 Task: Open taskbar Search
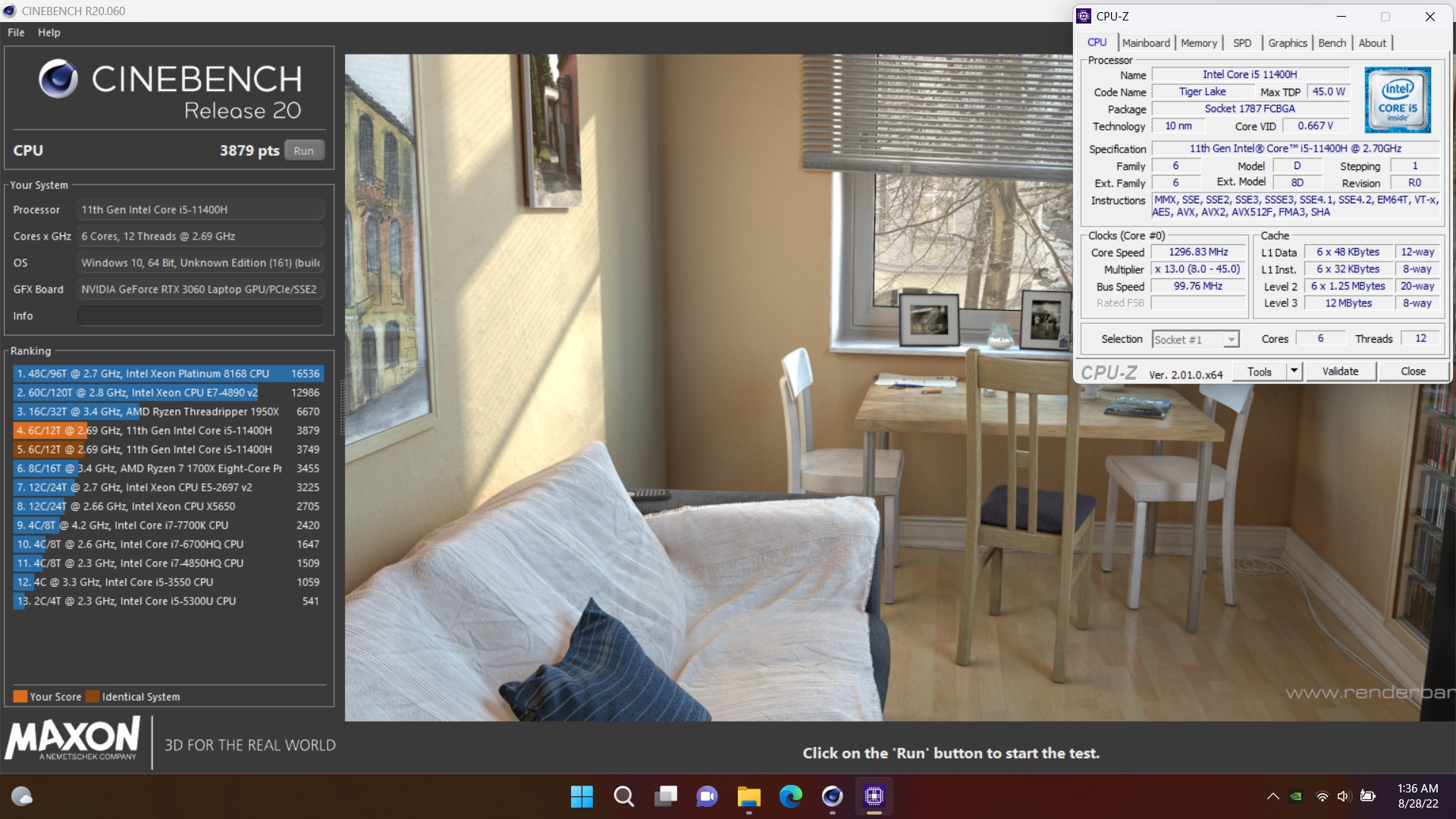[623, 796]
